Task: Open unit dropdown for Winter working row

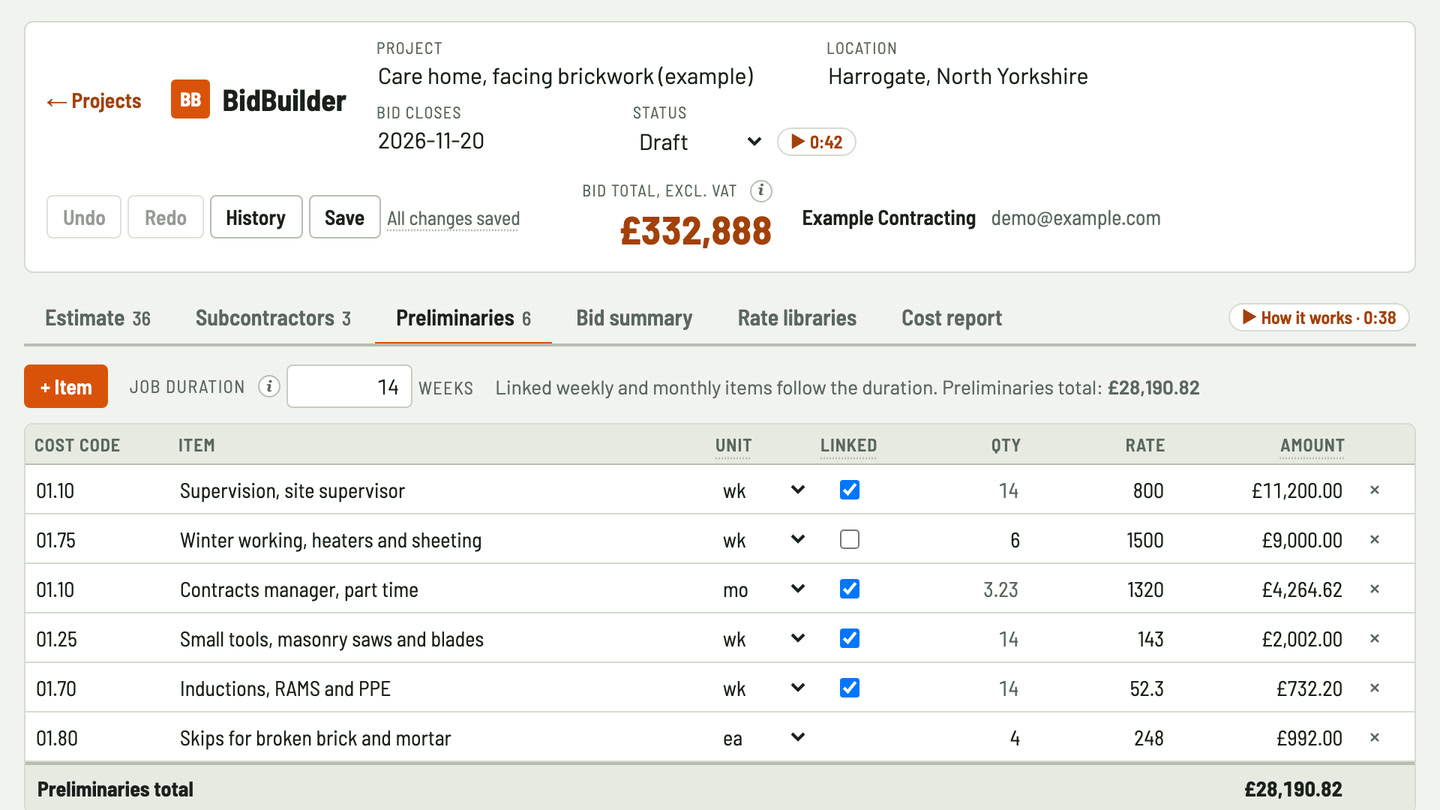Action: pyautogui.click(x=763, y=540)
